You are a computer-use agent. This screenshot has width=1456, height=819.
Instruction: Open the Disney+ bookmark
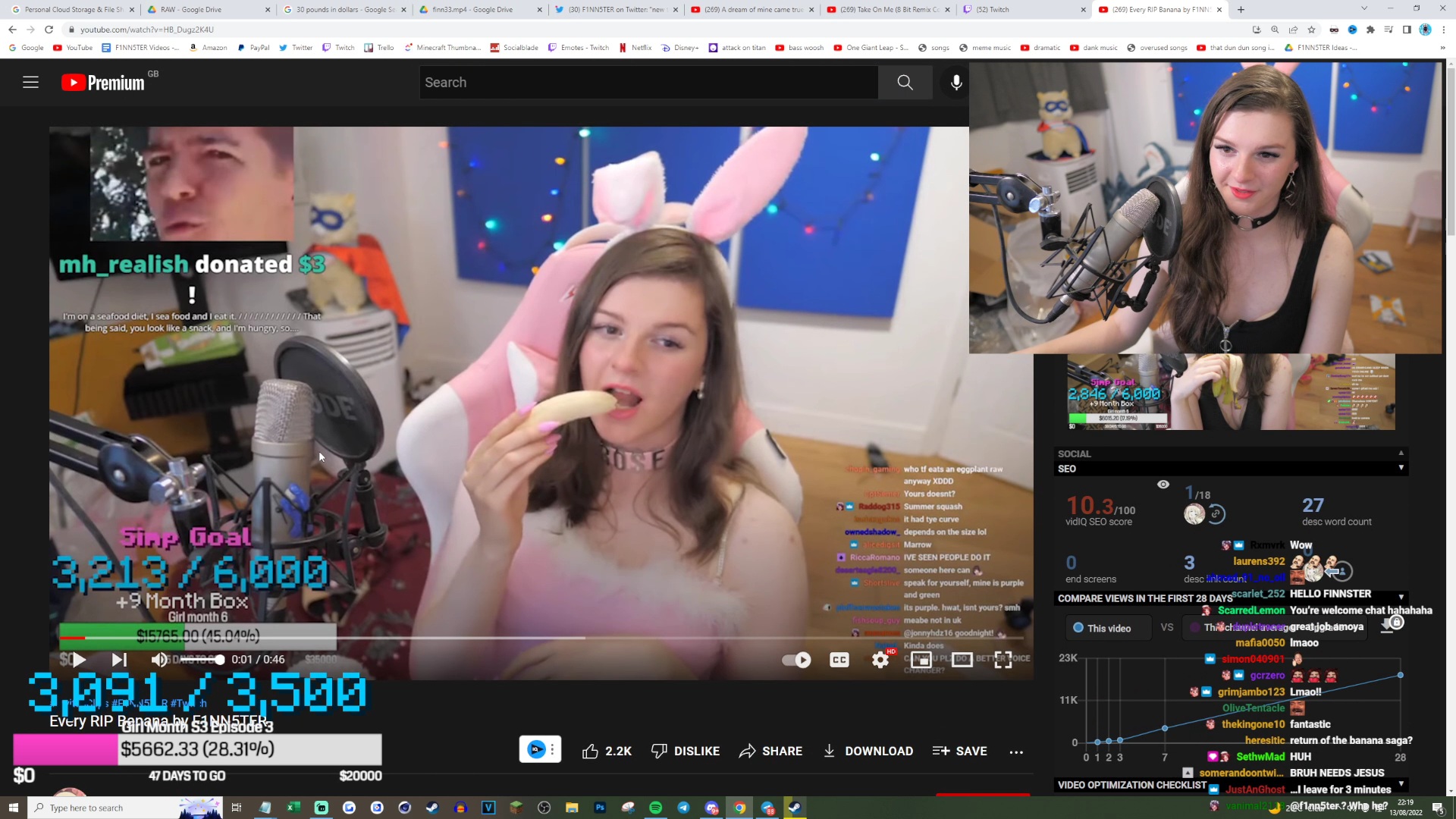click(x=680, y=47)
